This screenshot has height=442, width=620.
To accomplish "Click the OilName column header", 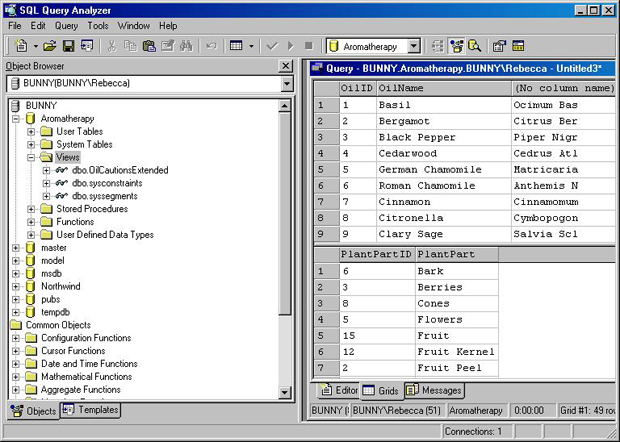I will pyautogui.click(x=444, y=88).
